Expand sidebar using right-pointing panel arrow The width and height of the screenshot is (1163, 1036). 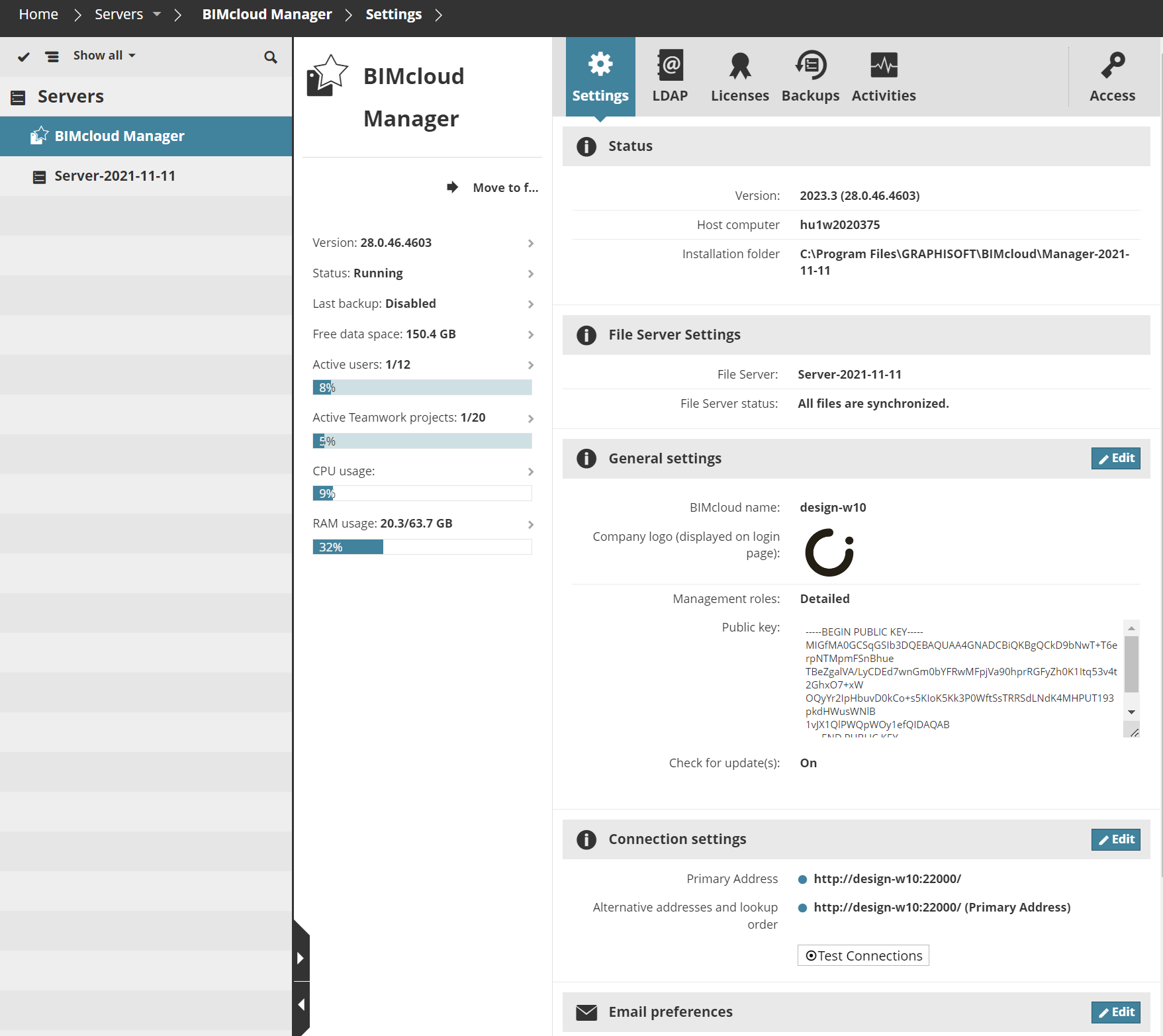pos(301,957)
